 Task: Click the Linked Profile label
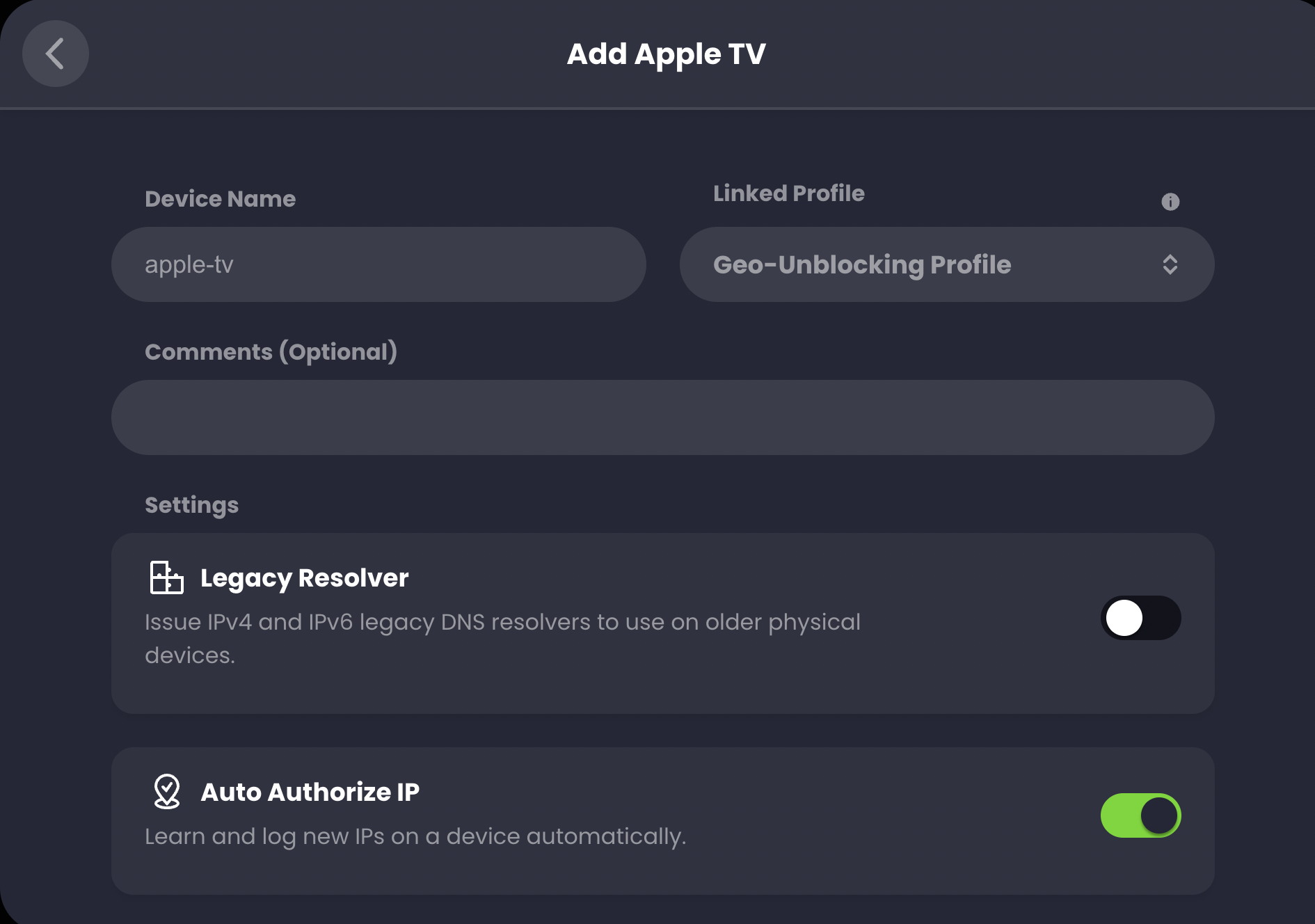(788, 193)
